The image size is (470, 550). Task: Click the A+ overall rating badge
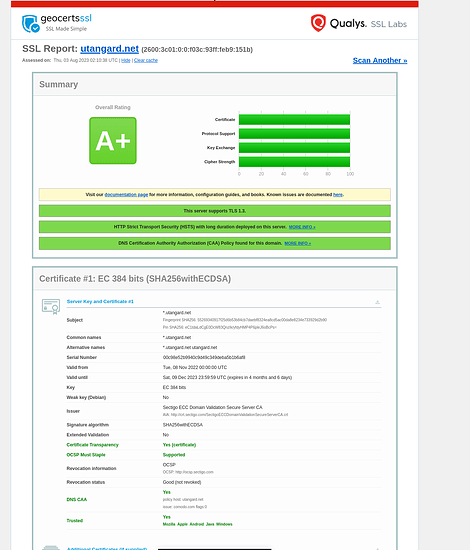(113, 141)
